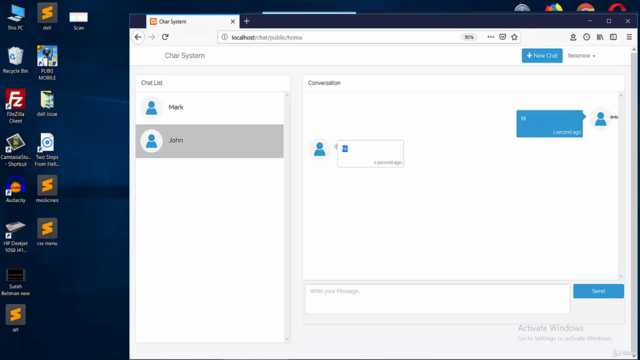
Task: Click the received message avatar icon
Action: [x=320, y=149]
